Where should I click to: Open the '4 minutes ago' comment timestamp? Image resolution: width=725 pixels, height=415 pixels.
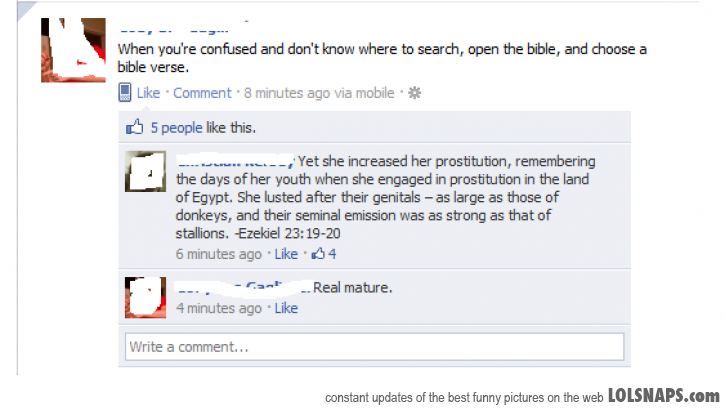(219, 308)
